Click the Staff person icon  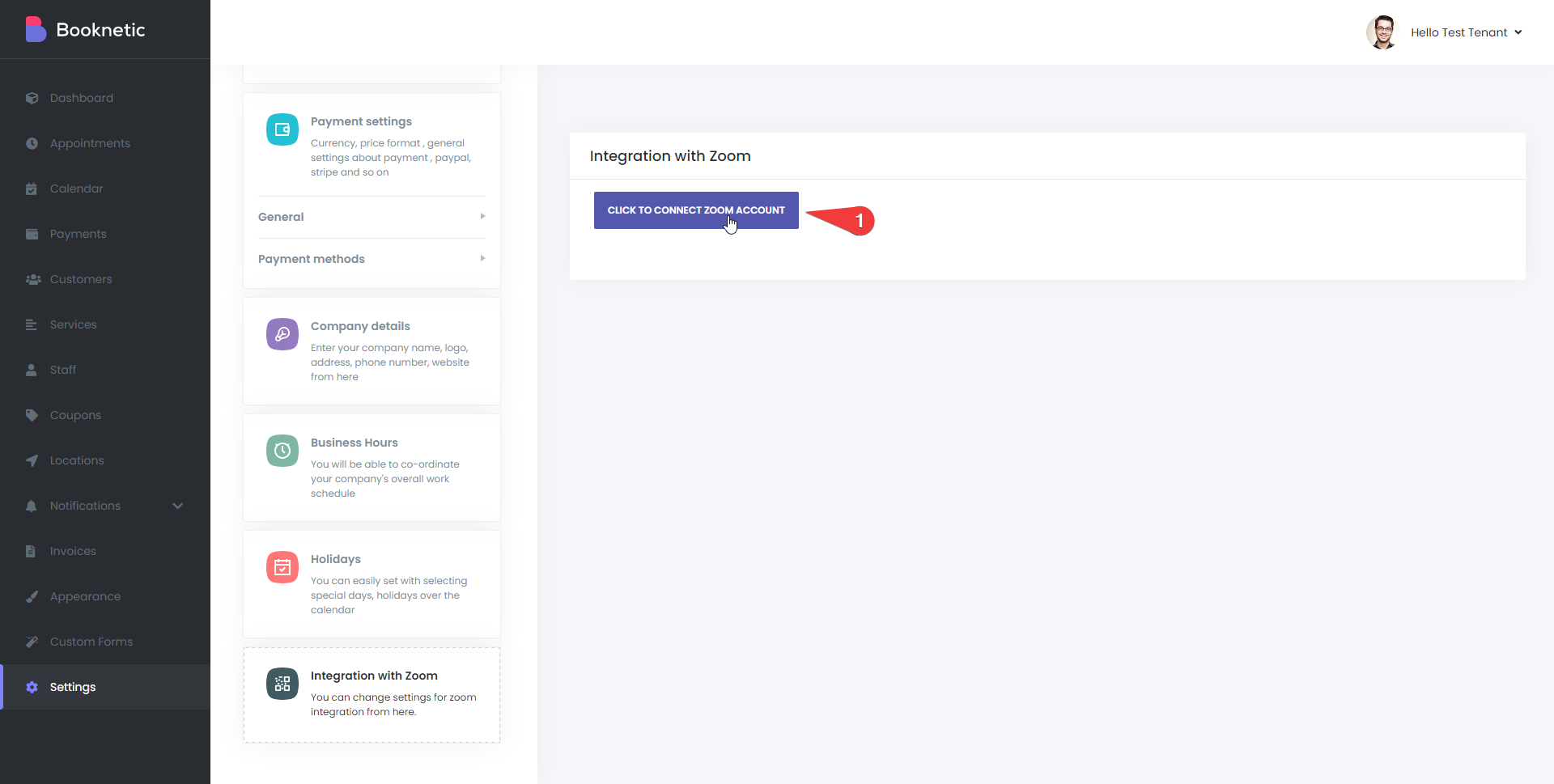[32, 370]
